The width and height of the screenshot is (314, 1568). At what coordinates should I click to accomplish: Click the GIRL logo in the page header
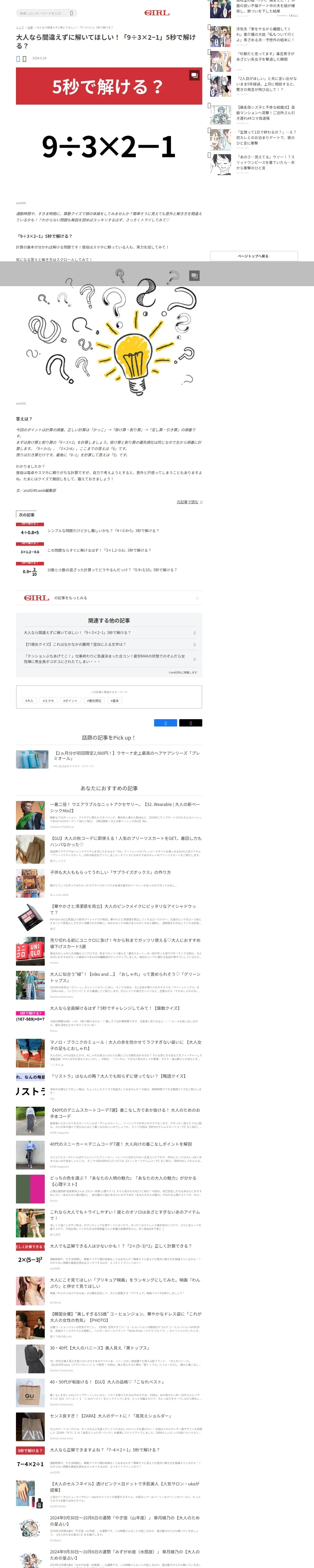pos(157,13)
